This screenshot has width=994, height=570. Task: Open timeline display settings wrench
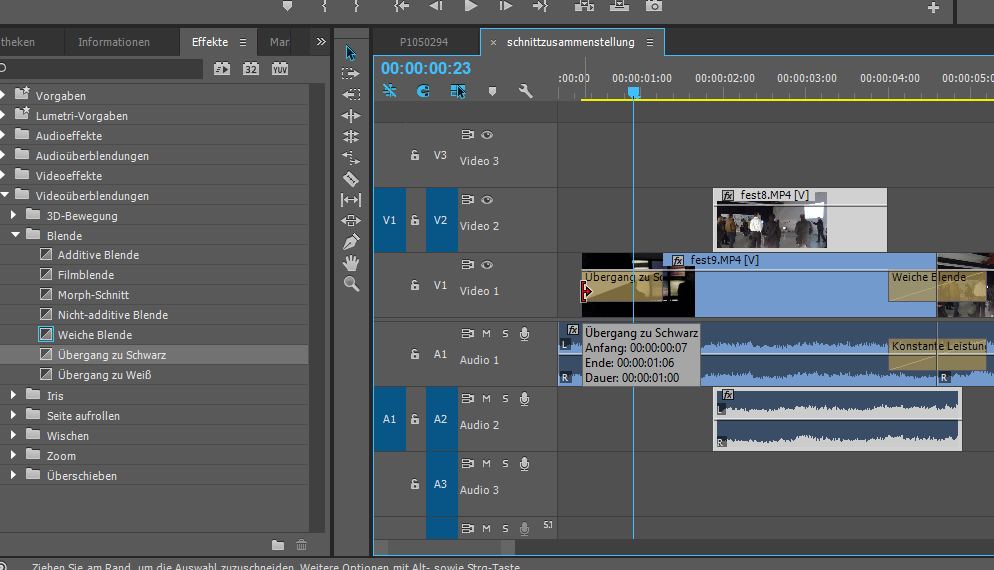coord(526,91)
